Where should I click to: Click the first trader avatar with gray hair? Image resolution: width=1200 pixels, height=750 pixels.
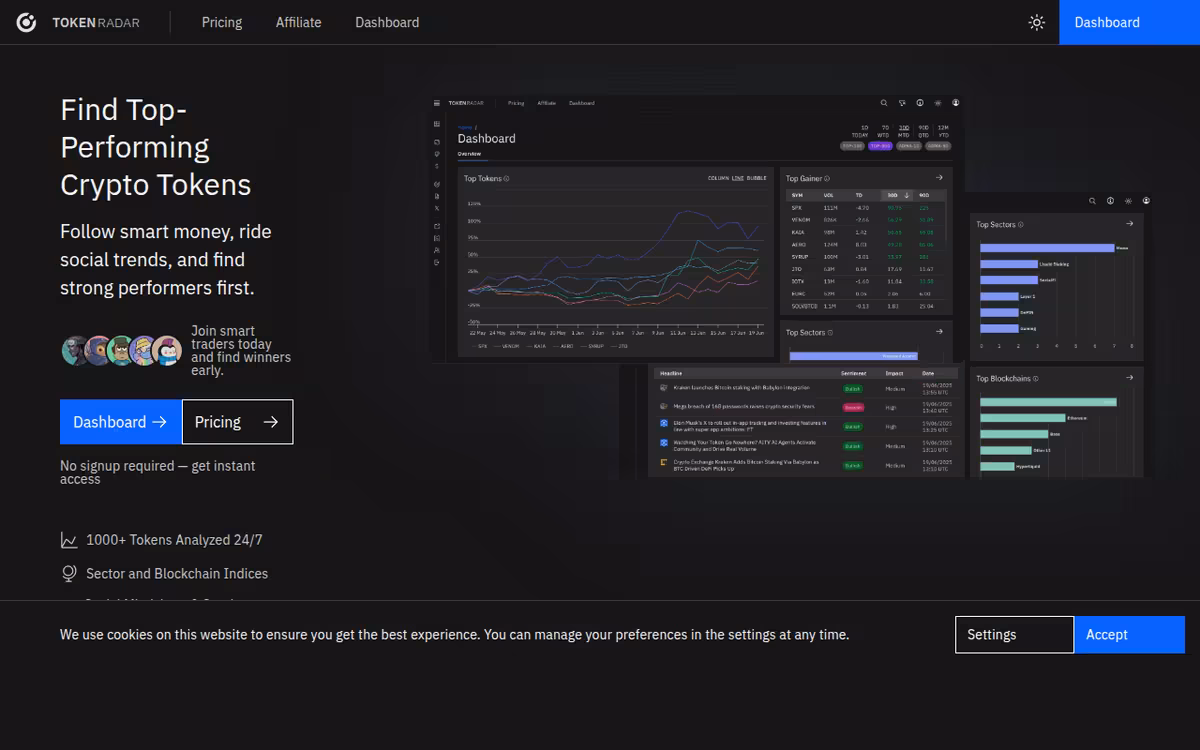76,350
